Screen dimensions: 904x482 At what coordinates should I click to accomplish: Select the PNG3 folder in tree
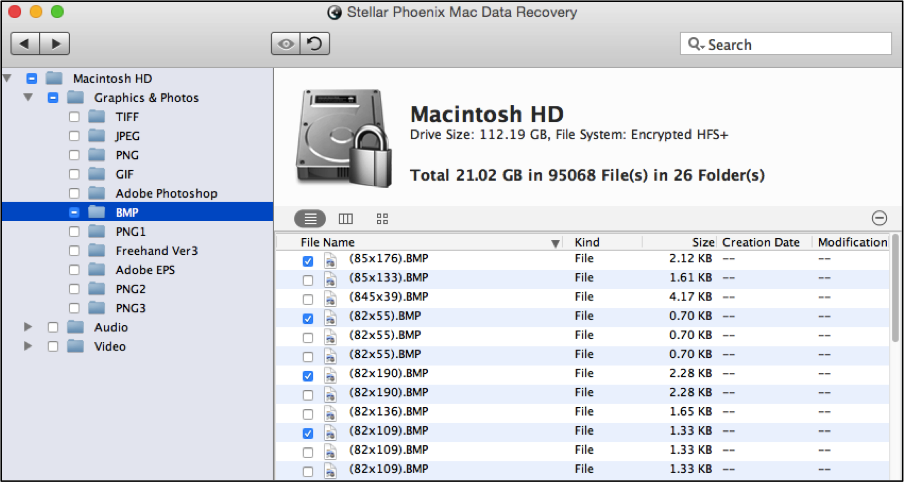pos(130,308)
